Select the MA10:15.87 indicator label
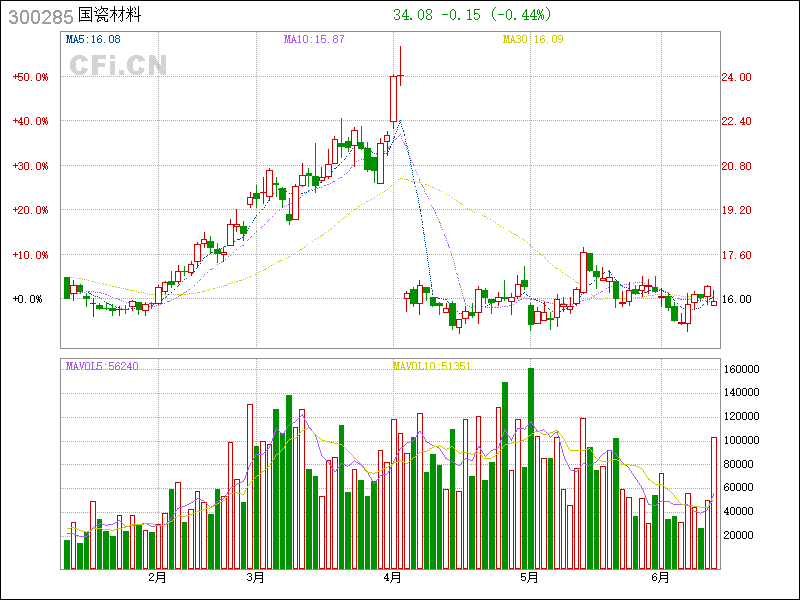Image resolution: width=800 pixels, height=600 pixels. pyautogui.click(x=314, y=39)
